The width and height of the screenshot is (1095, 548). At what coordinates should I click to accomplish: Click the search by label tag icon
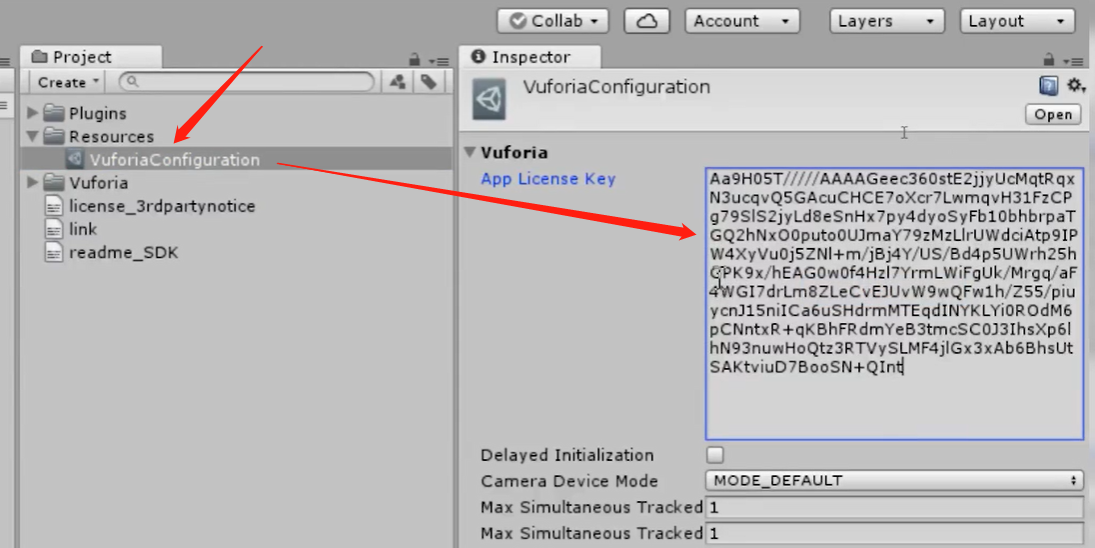[x=429, y=82]
